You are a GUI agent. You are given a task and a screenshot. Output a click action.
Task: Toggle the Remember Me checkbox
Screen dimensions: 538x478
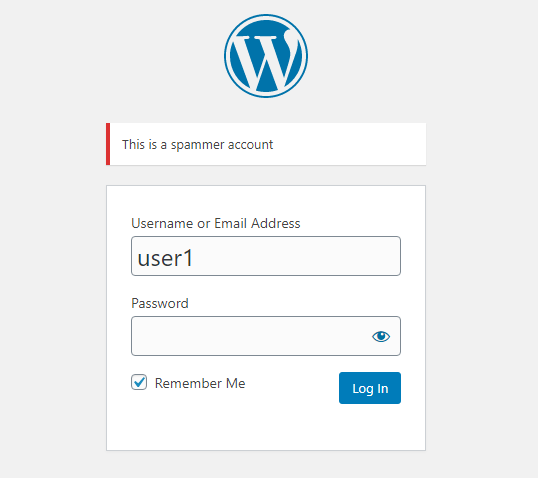pyautogui.click(x=139, y=382)
